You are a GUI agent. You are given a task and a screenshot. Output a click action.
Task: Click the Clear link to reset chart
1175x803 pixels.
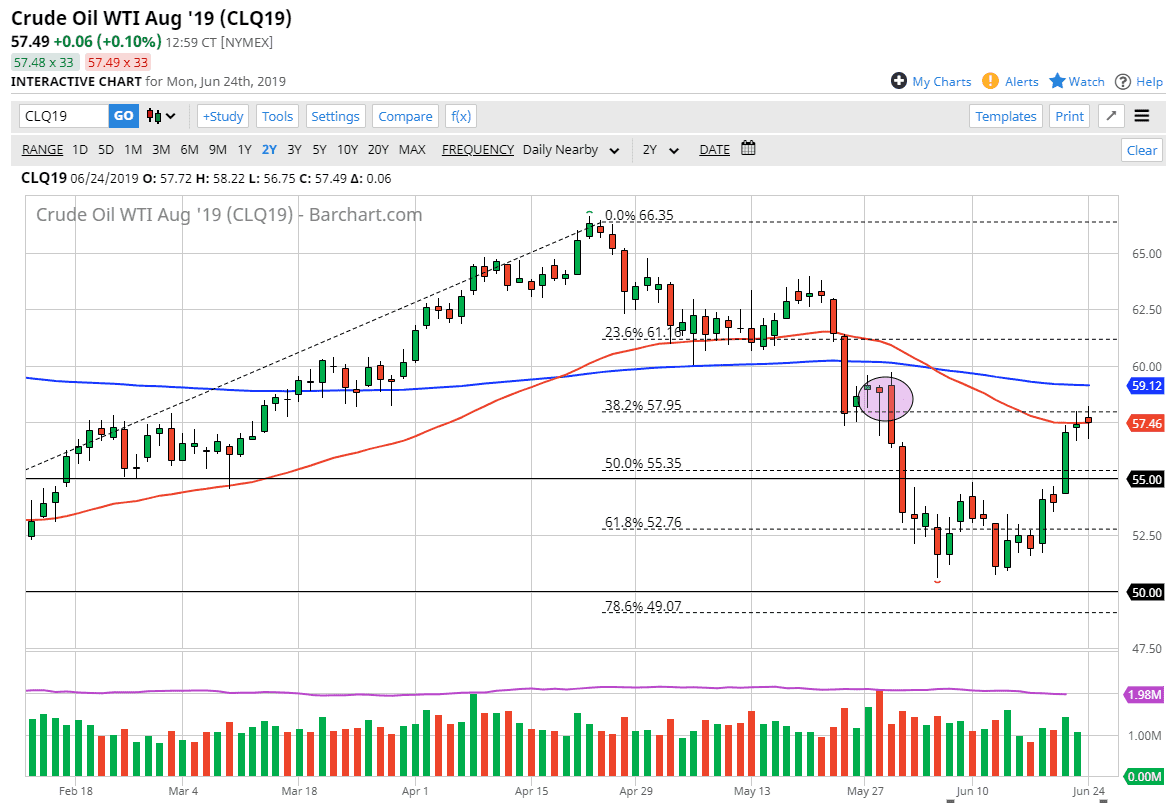point(1141,149)
